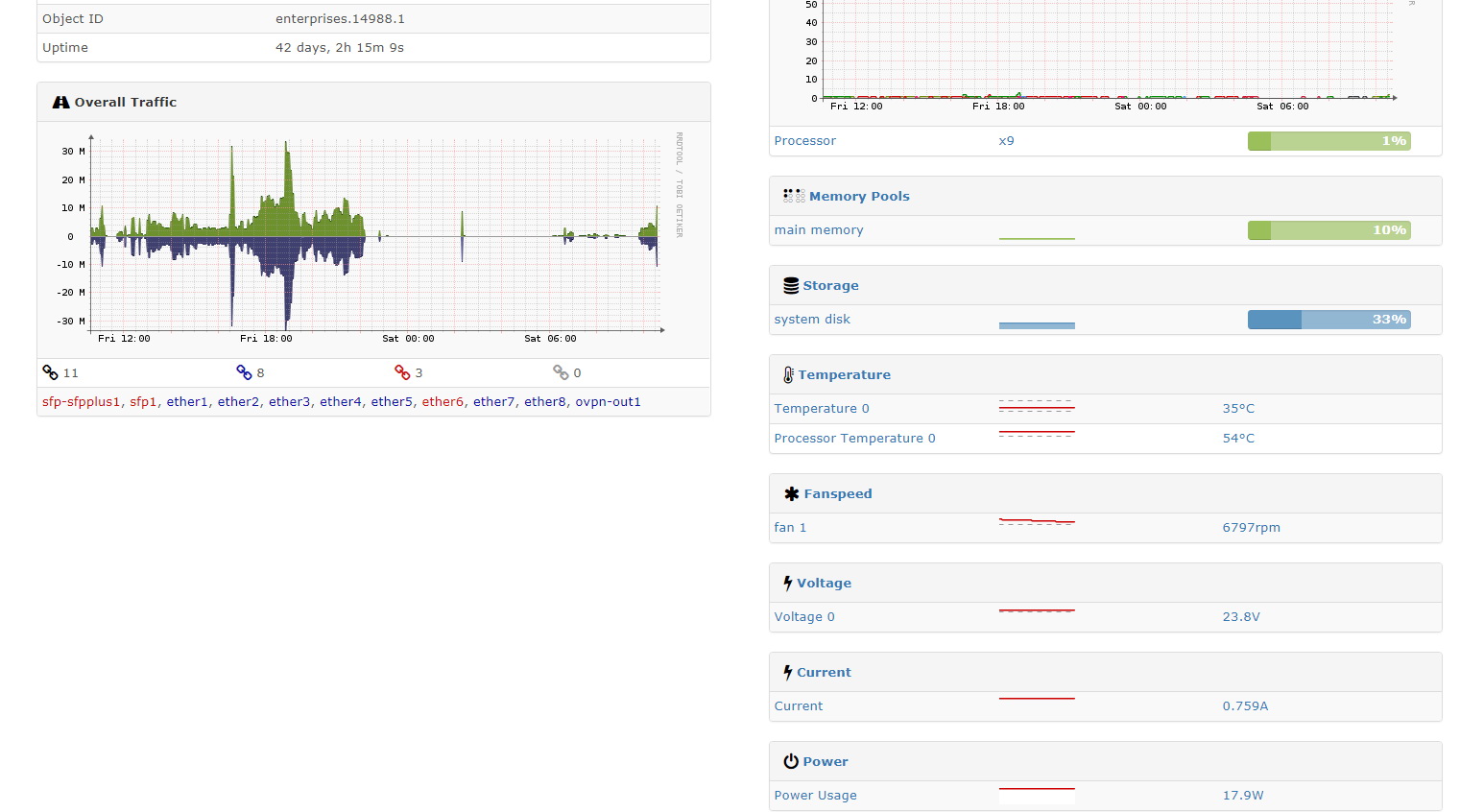Screen dimensions: 1484x812
Task: Open the ether2 port link
Action: click(238, 401)
